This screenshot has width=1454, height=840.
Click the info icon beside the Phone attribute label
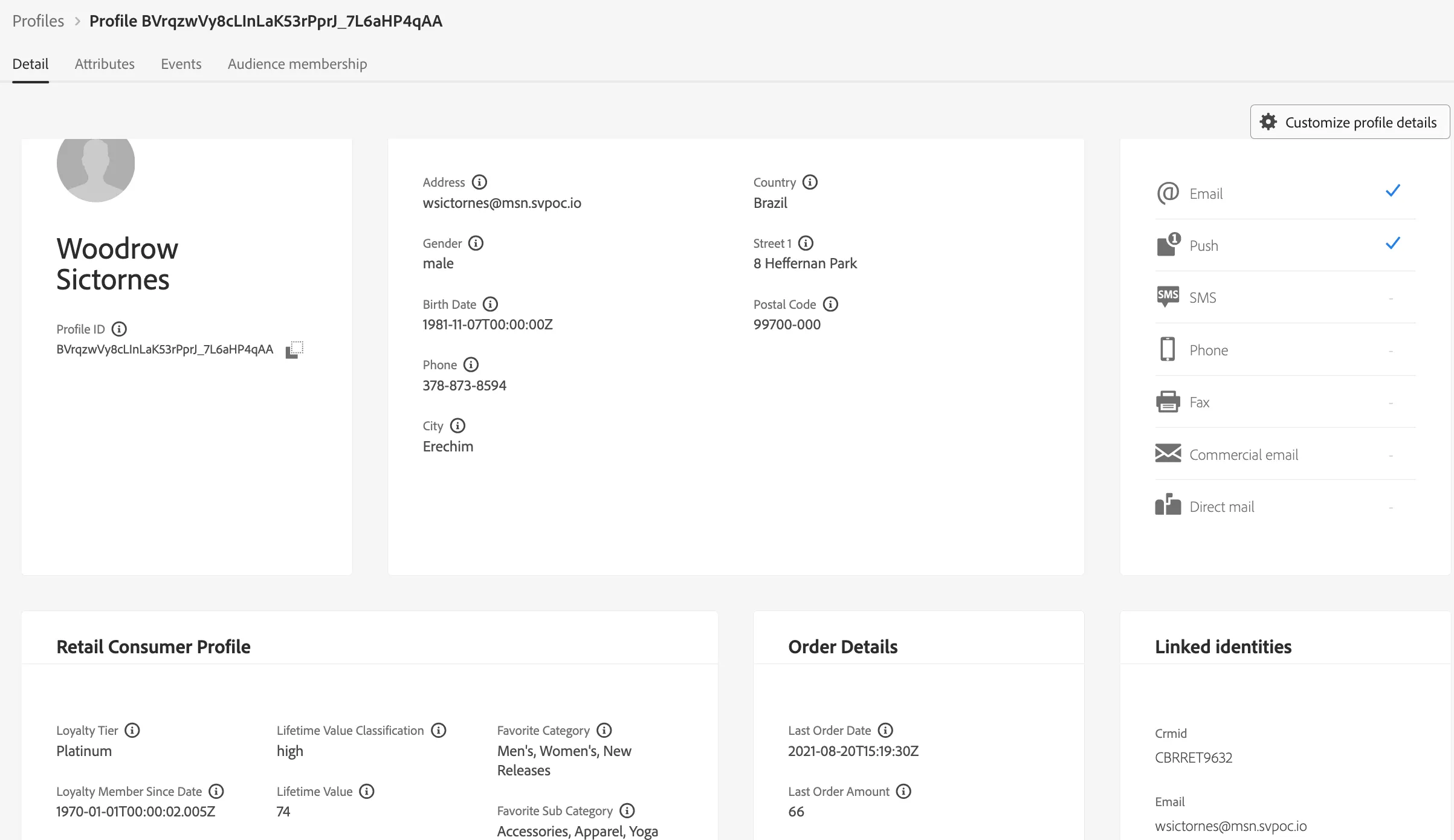pyautogui.click(x=471, y=364)
